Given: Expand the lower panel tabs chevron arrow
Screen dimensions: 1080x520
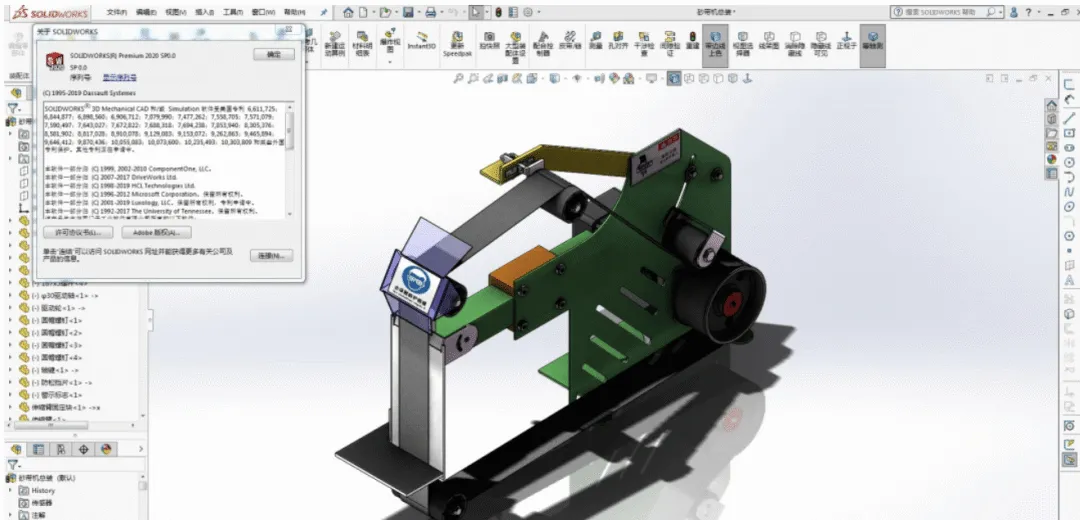Looking at the screenshot, I should (141, 449).
